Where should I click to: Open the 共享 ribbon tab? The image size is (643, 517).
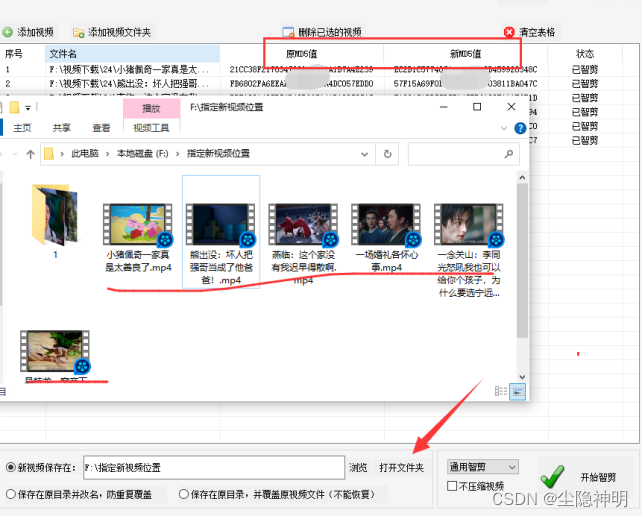(62, 128)
